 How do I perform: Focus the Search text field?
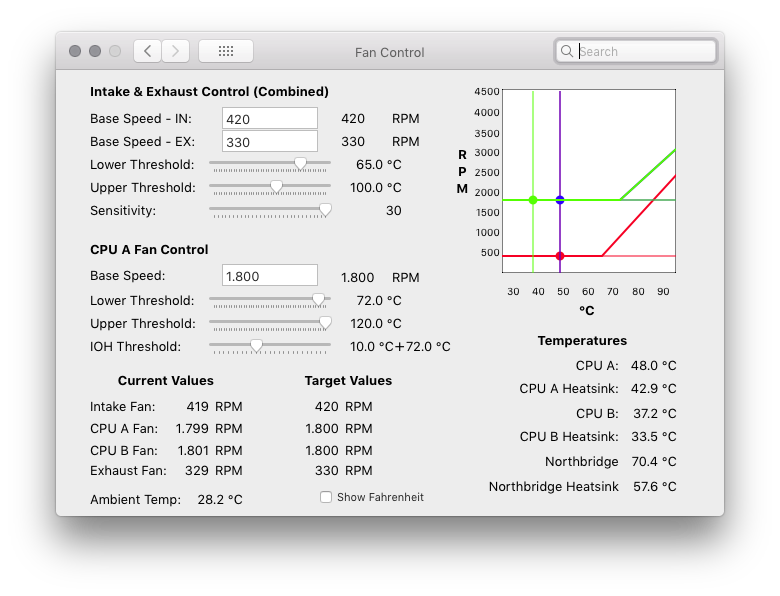644,51
